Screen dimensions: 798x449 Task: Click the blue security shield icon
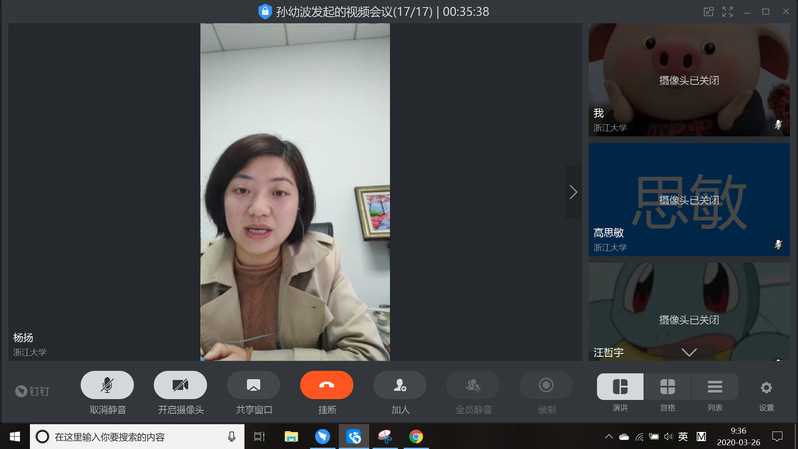(x=265, y=11)
